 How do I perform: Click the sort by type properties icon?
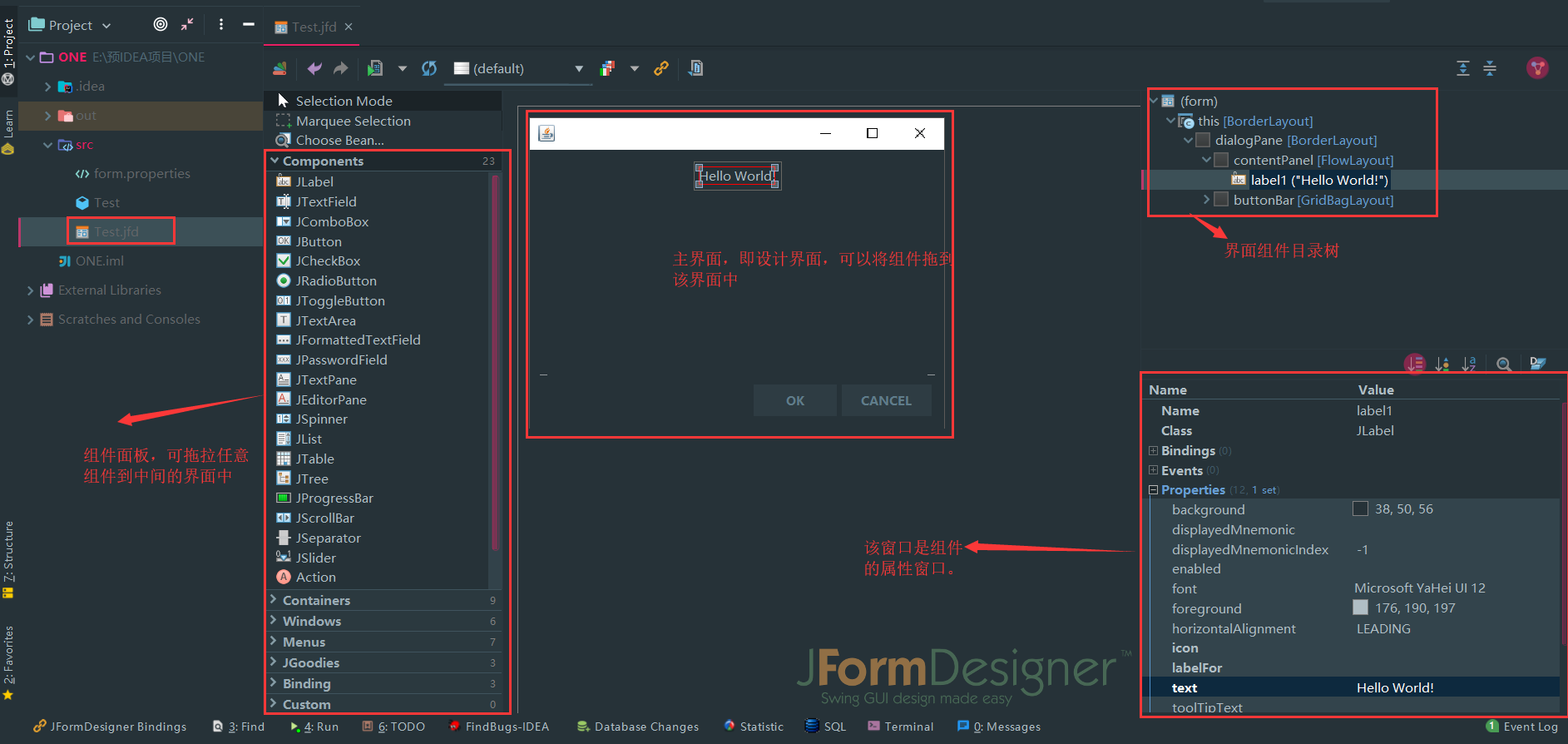coord(1442,364)
